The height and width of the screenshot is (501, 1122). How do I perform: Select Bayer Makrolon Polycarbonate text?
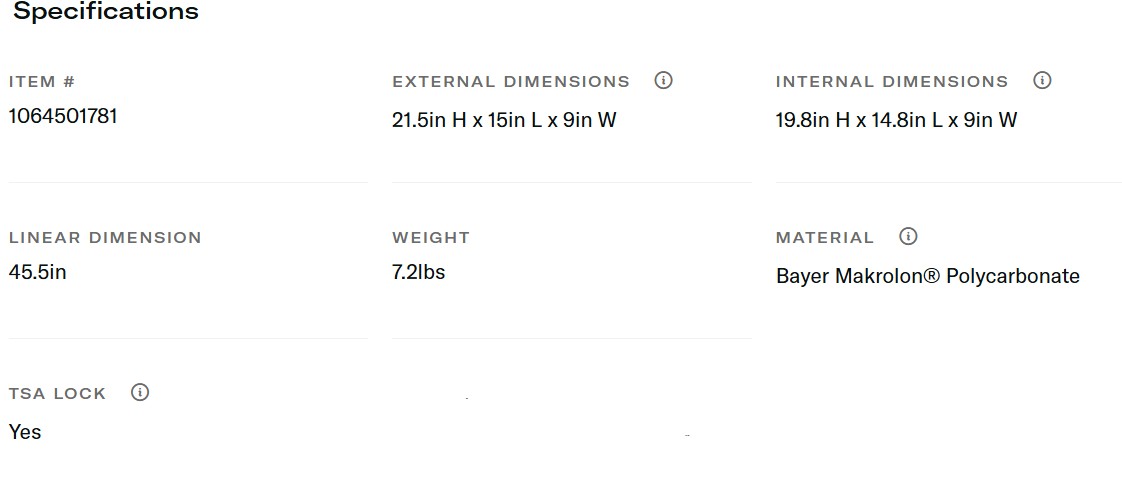tap(927, 276)
